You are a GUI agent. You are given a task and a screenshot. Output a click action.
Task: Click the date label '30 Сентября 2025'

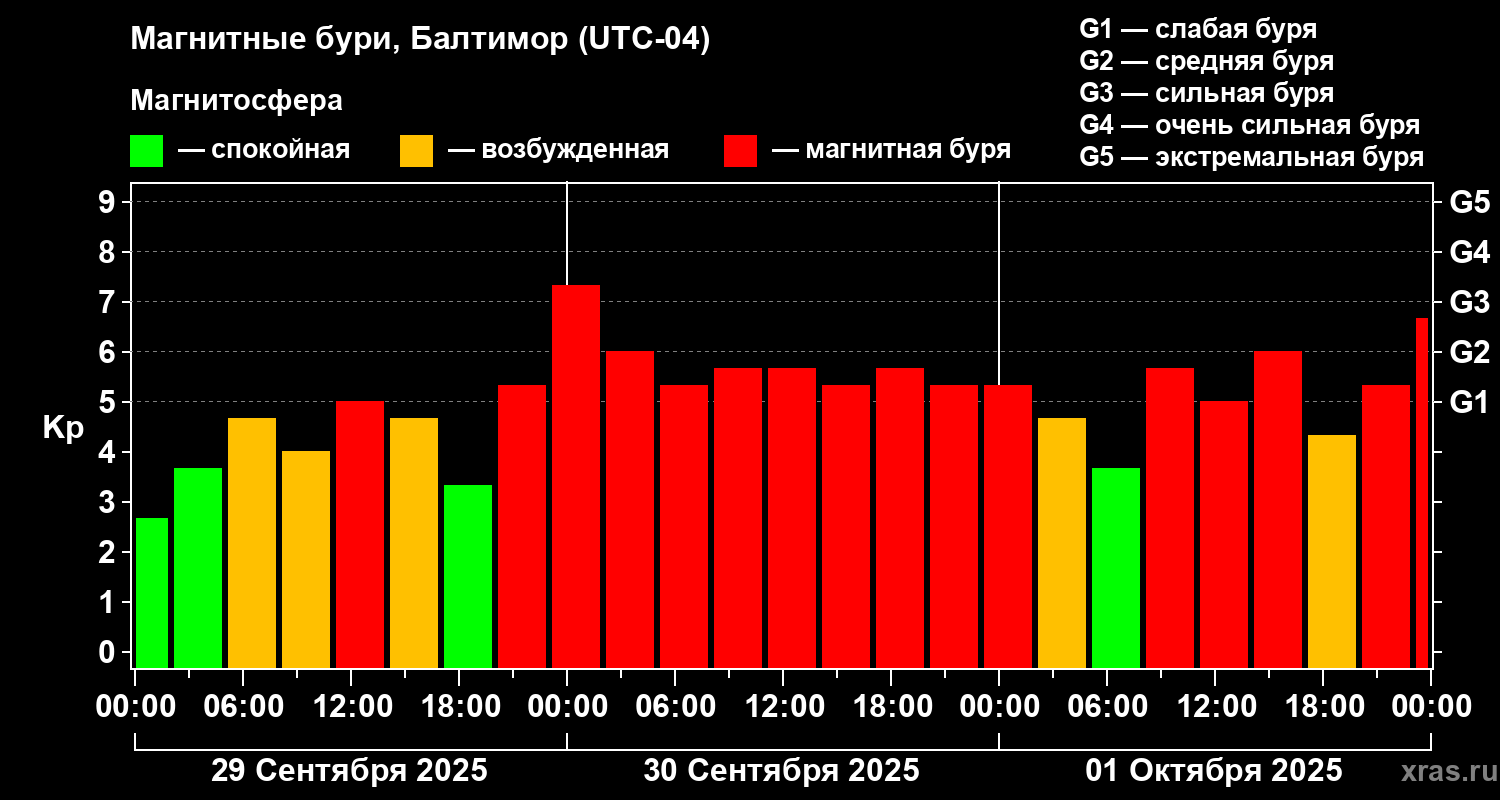[781, 771]
